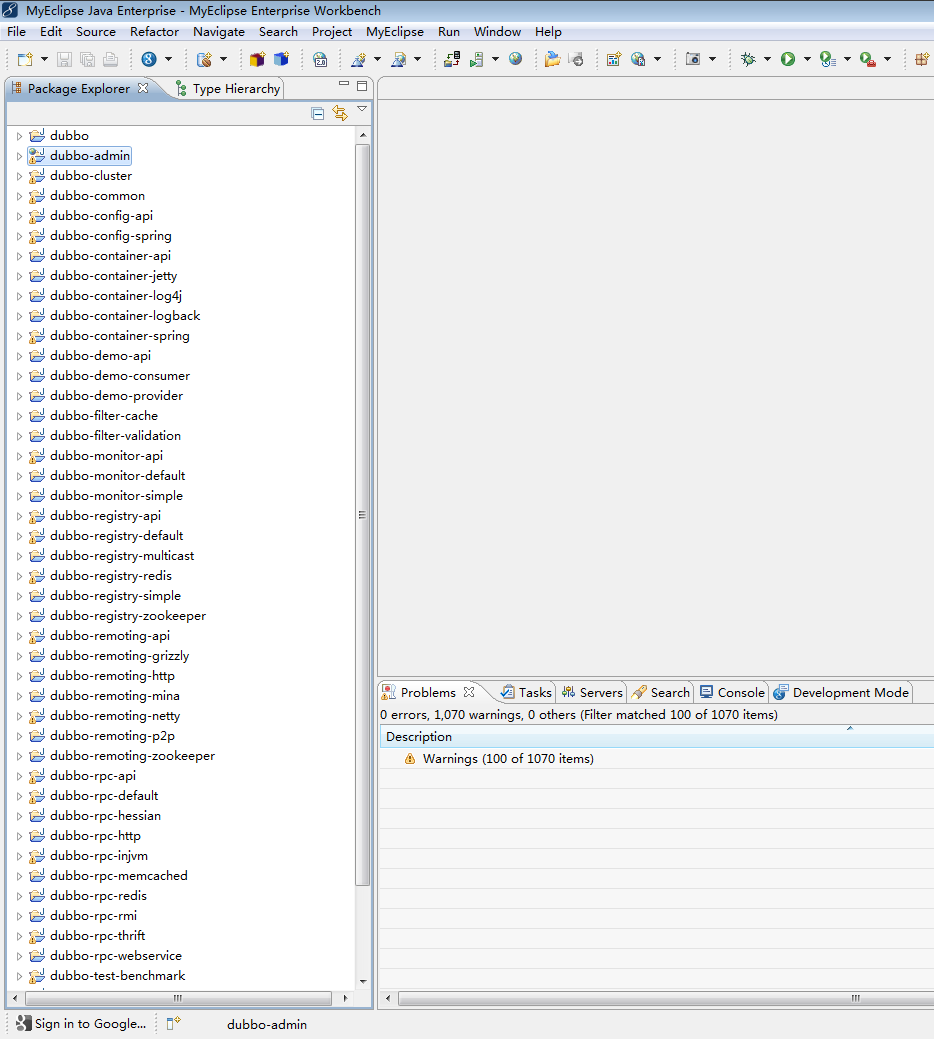Click the globe with page web tools icon
Screen dimensions: 934x1039
tap(638, 60)
